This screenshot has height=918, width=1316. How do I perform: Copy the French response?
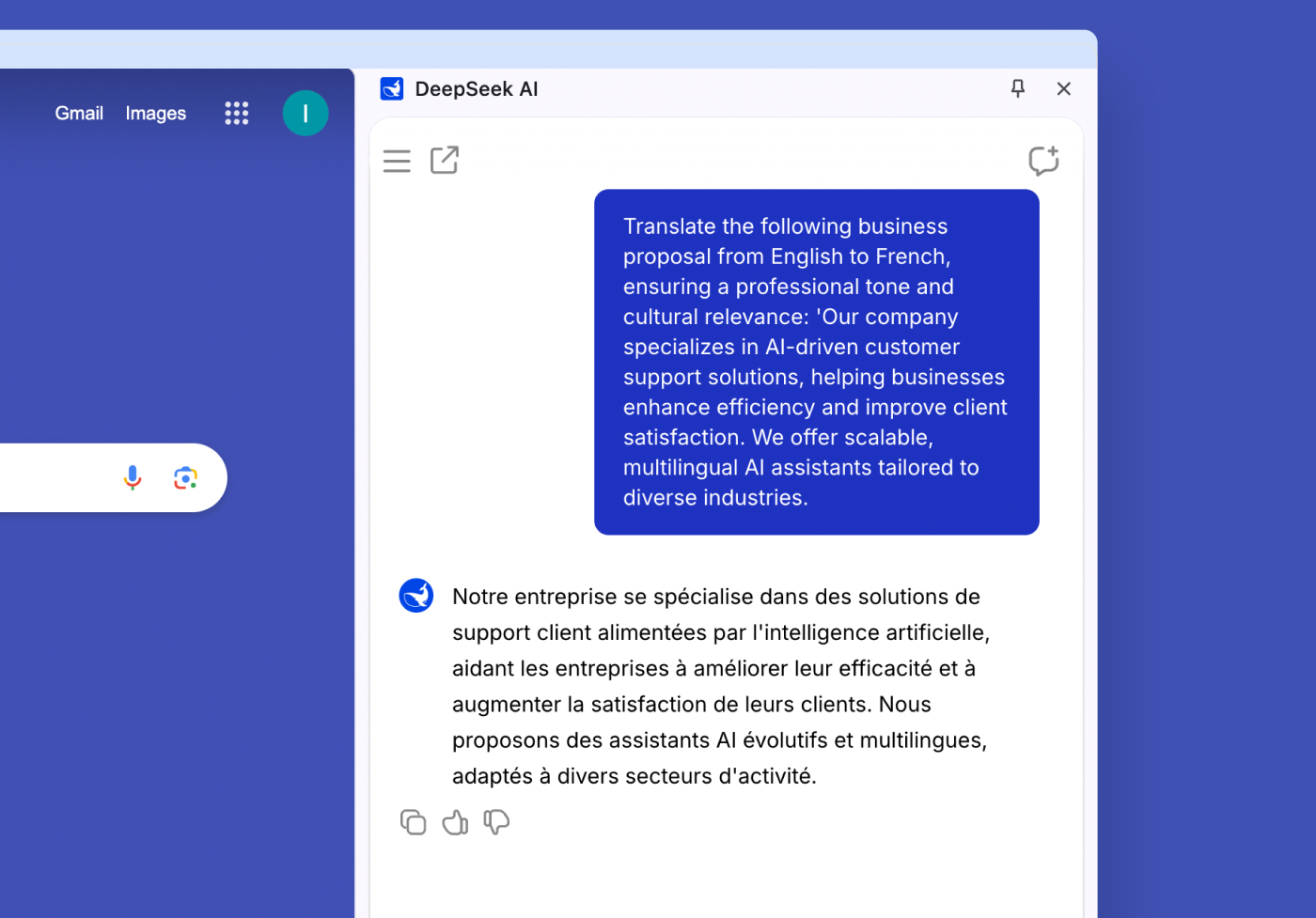pyautogui.click(x=413, y=822)
